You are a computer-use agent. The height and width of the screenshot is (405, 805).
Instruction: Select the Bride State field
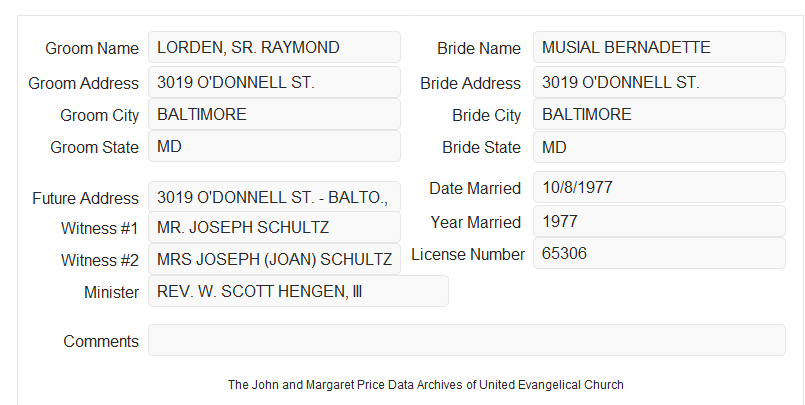[x=659, y=147]
